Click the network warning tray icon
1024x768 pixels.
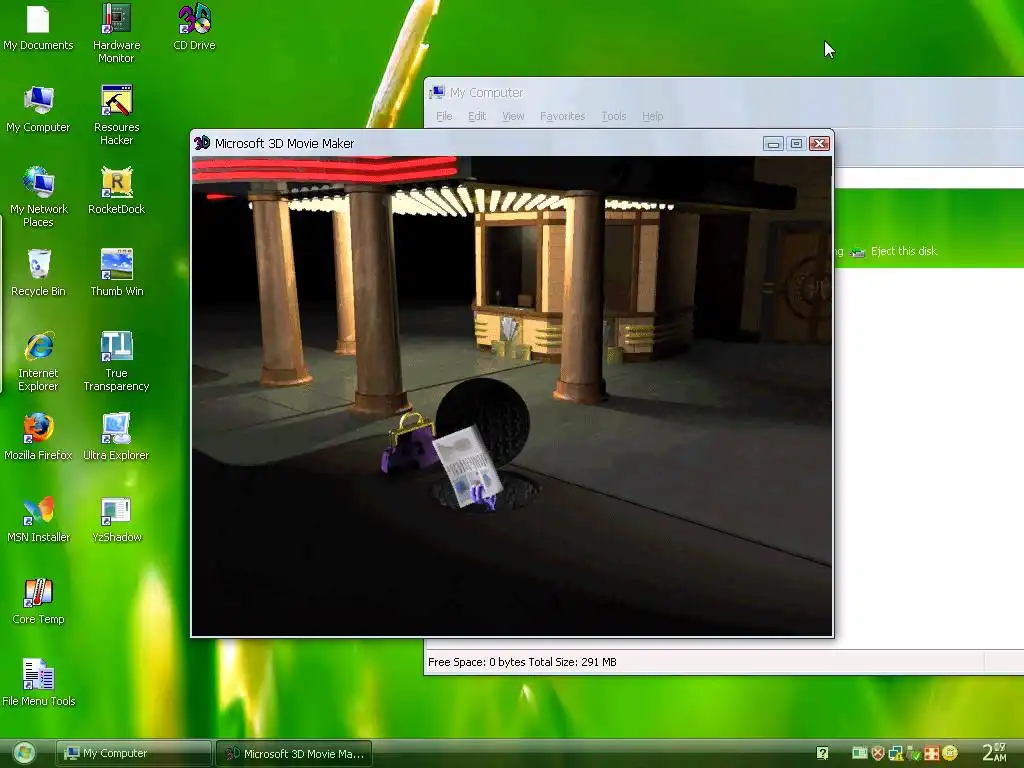click(x=895, y=753)
